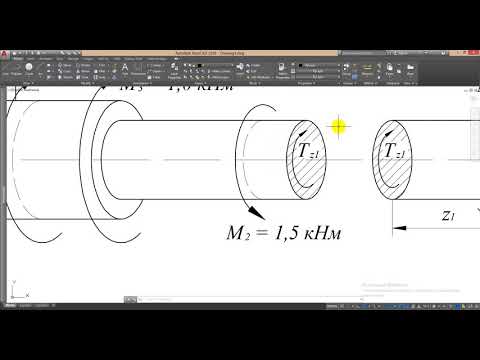Click the Model layout tab at the bottom

click(x=9, y=305)
